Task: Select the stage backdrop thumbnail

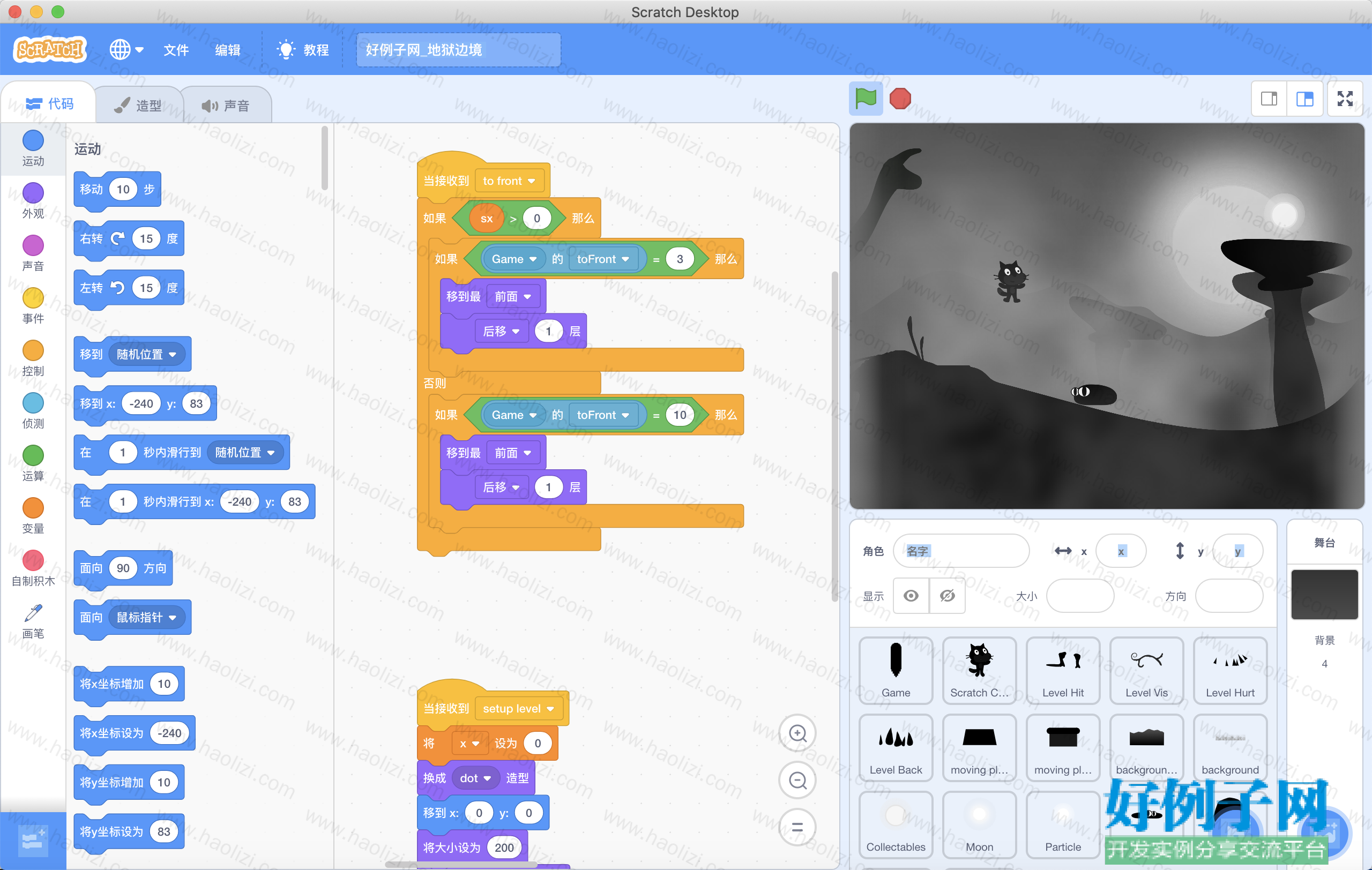Action: (x=1324, y=595)
